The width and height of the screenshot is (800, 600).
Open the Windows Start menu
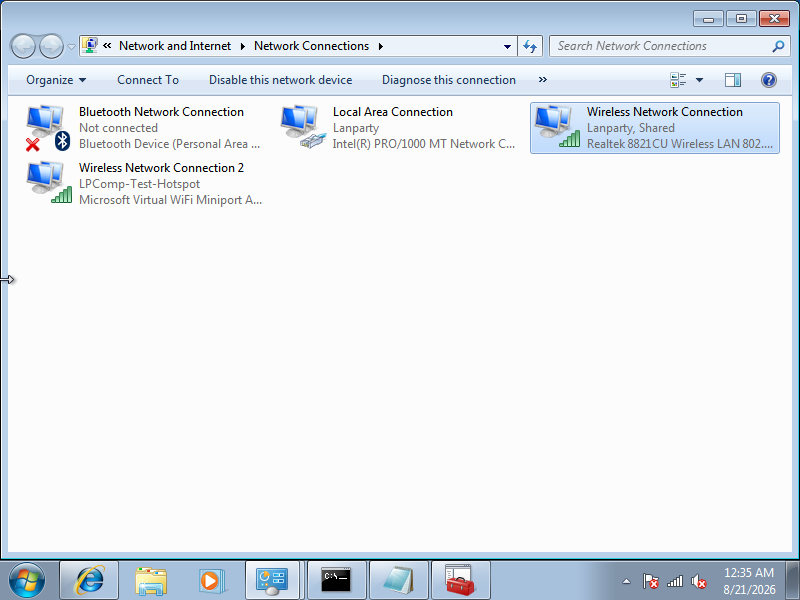27,581
